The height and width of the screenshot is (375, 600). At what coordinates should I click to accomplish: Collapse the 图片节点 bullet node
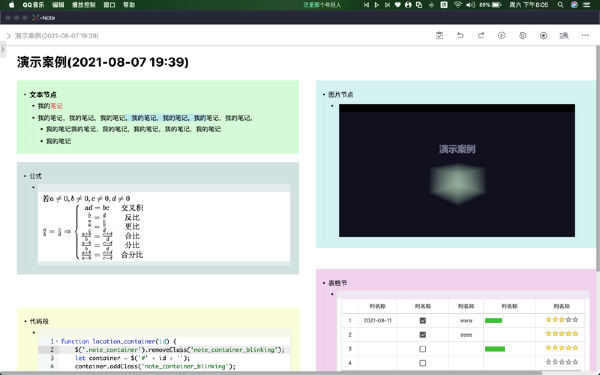tap(324, 95)
